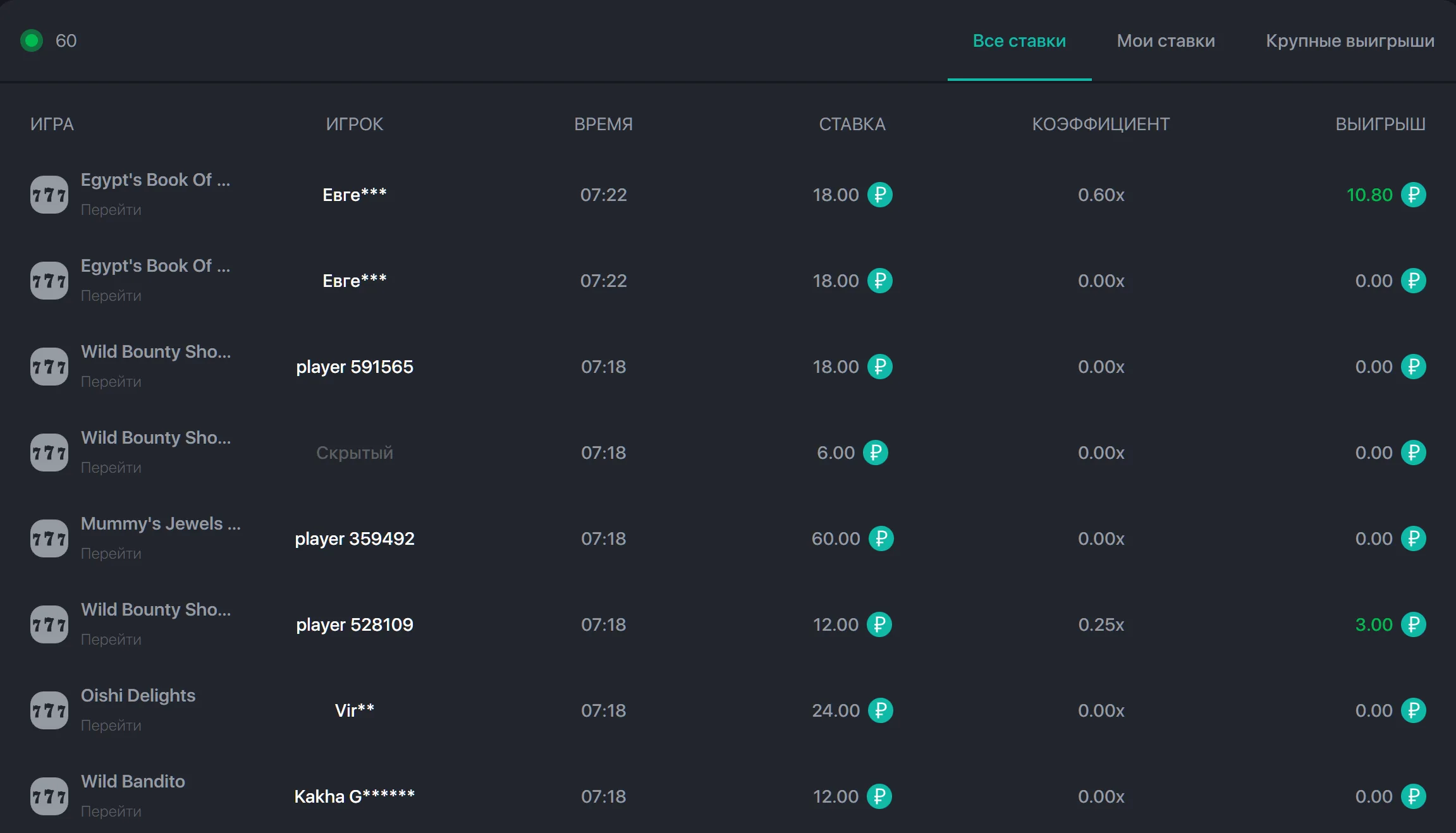Click the Kakha G****** player name
1456x833 pixels.
pyautogui.click(x=354, y=796)
